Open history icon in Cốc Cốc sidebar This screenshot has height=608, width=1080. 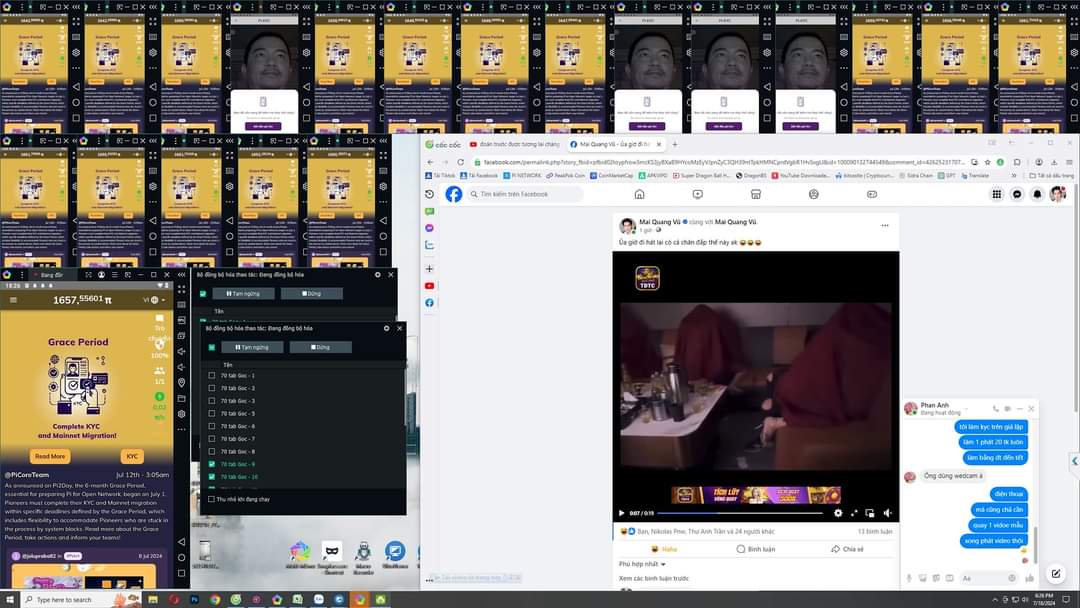click(x=429, y=194)
